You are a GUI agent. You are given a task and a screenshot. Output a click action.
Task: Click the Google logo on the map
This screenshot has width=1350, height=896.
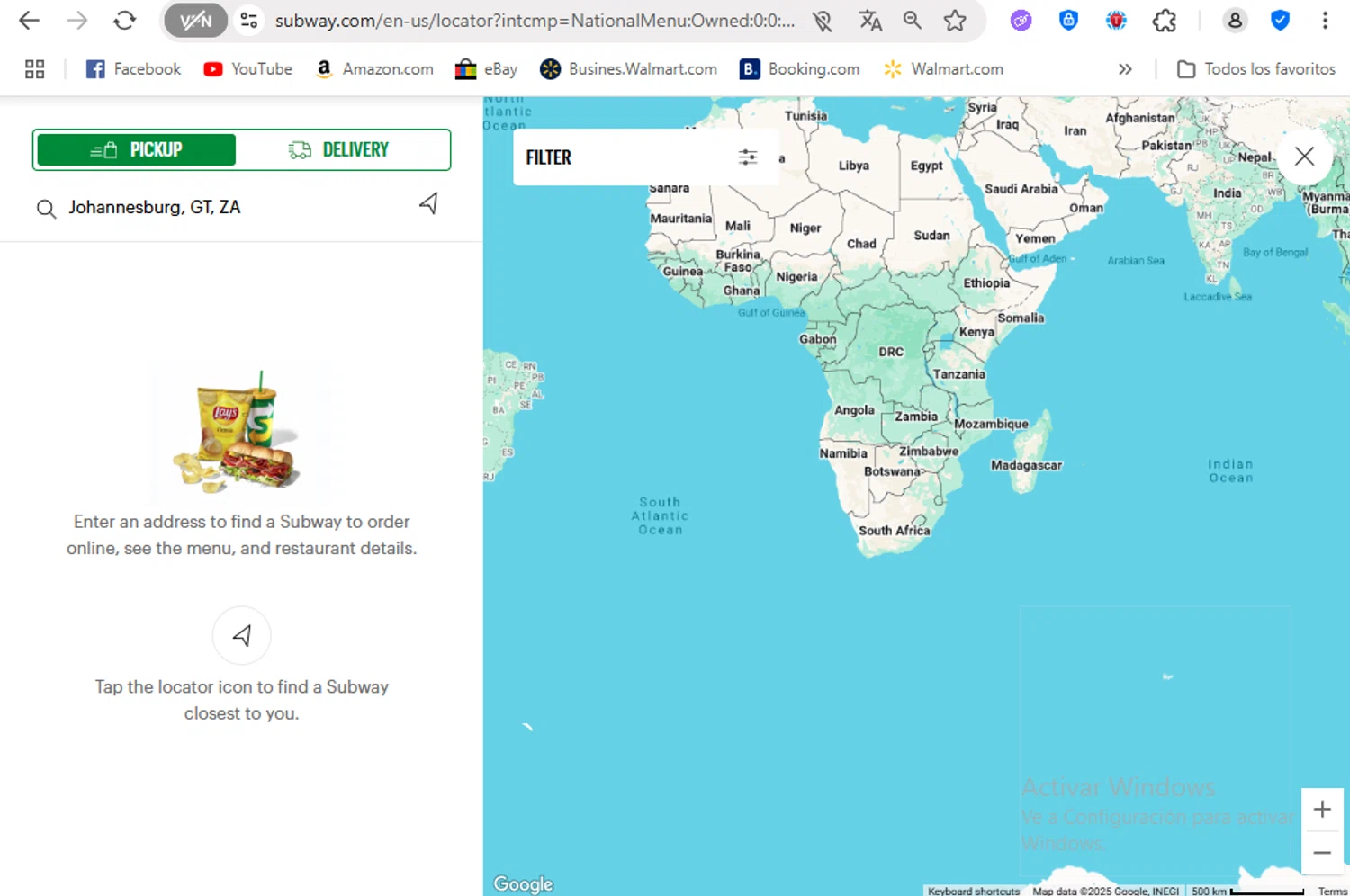click(x=523, y=884)
